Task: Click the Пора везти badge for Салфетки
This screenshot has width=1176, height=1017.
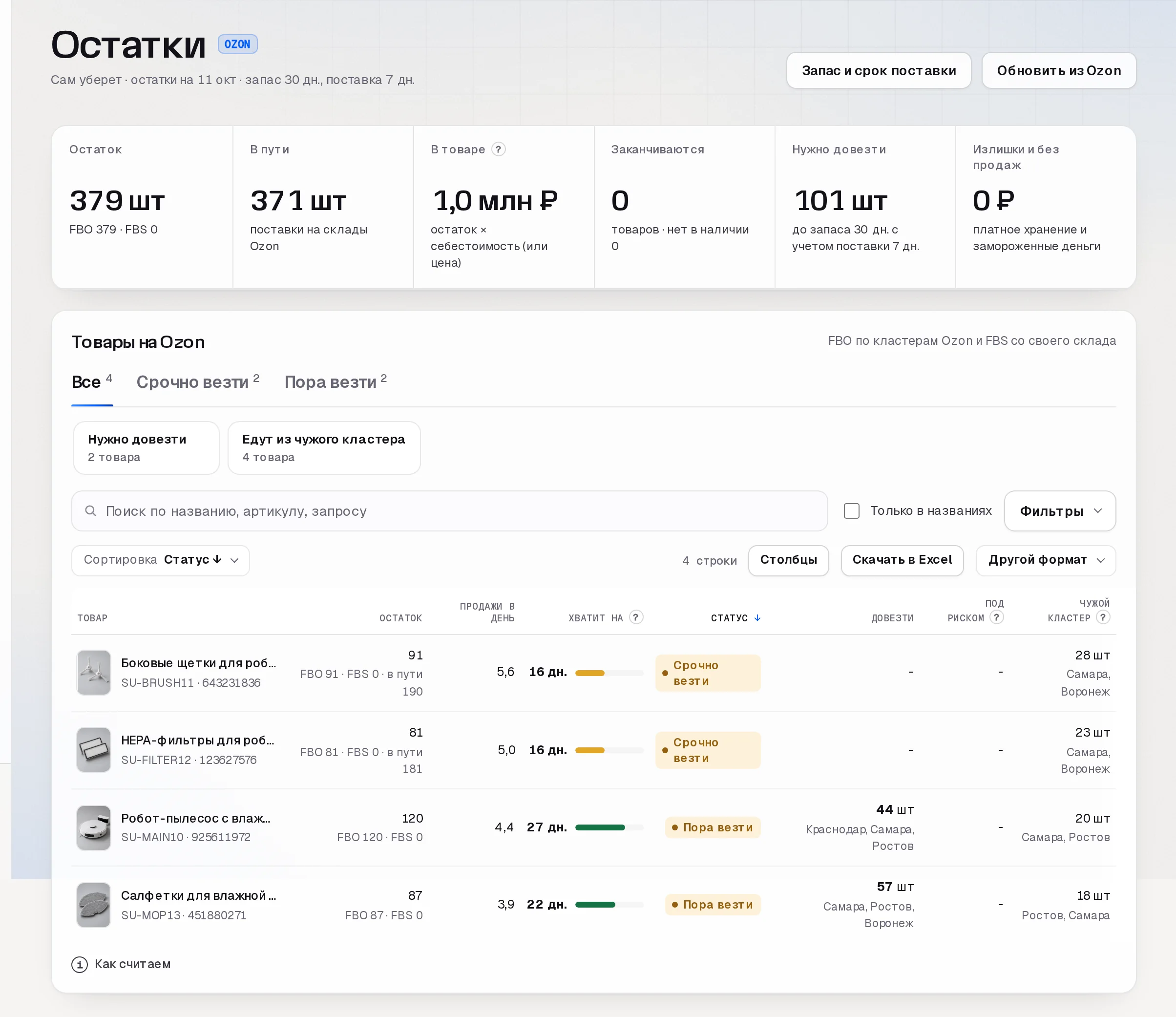Action: click(713, 905)
